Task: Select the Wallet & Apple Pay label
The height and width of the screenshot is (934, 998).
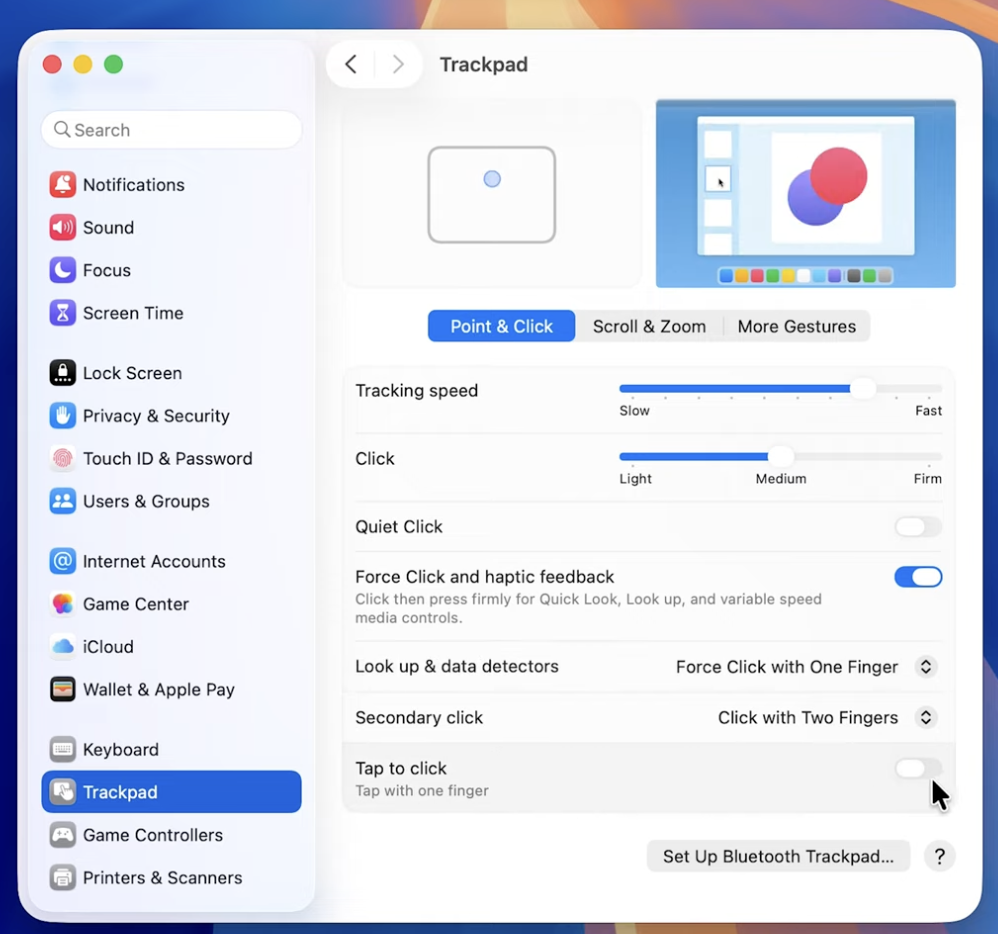Action: click(x=158, y=689)
